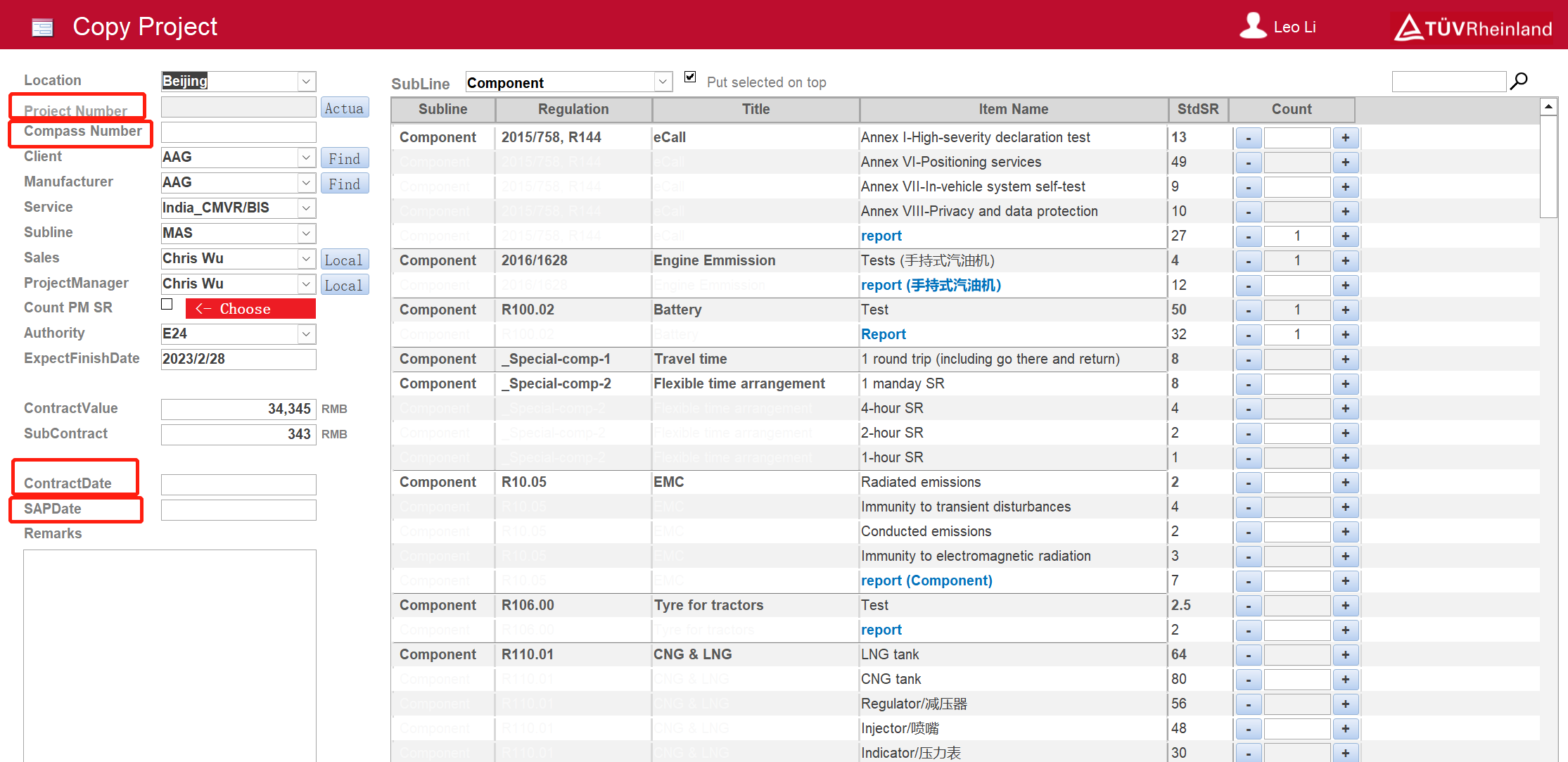Click plus on the Regulator/减压器 row
The height and width of the screenshot is (762, 1568).
coord(1345,704)
